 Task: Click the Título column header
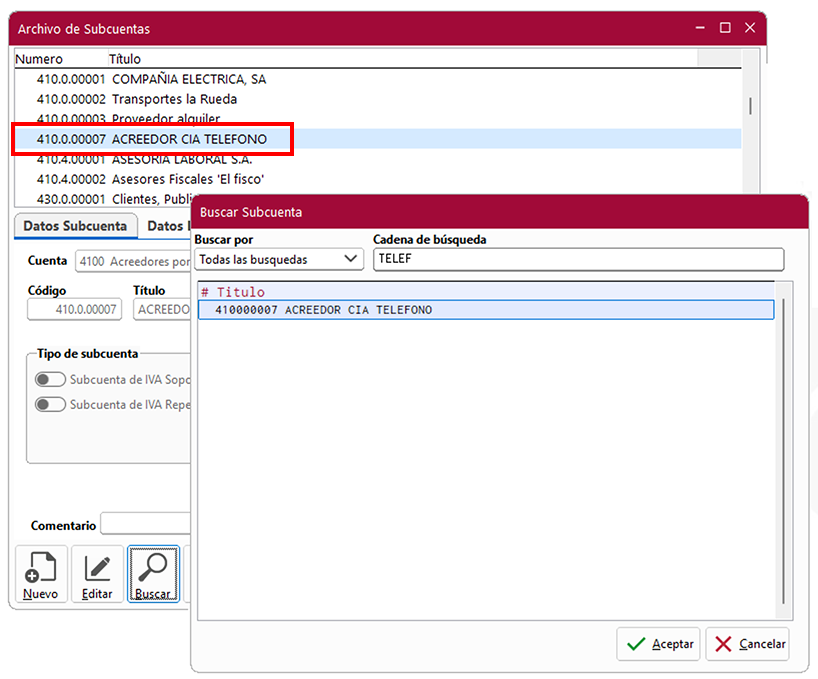click(125, 60)
